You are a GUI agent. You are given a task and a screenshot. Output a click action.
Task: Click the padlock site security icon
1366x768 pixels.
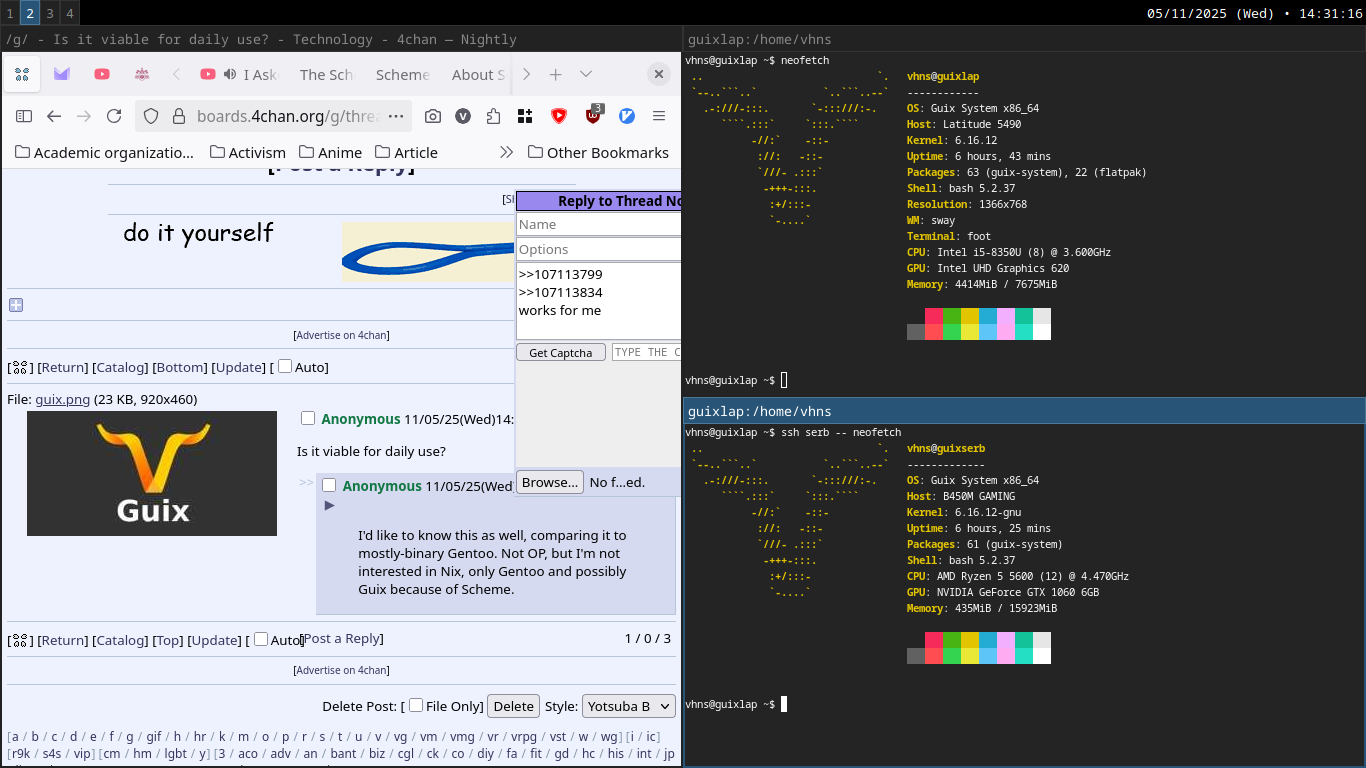coord(179,116)
